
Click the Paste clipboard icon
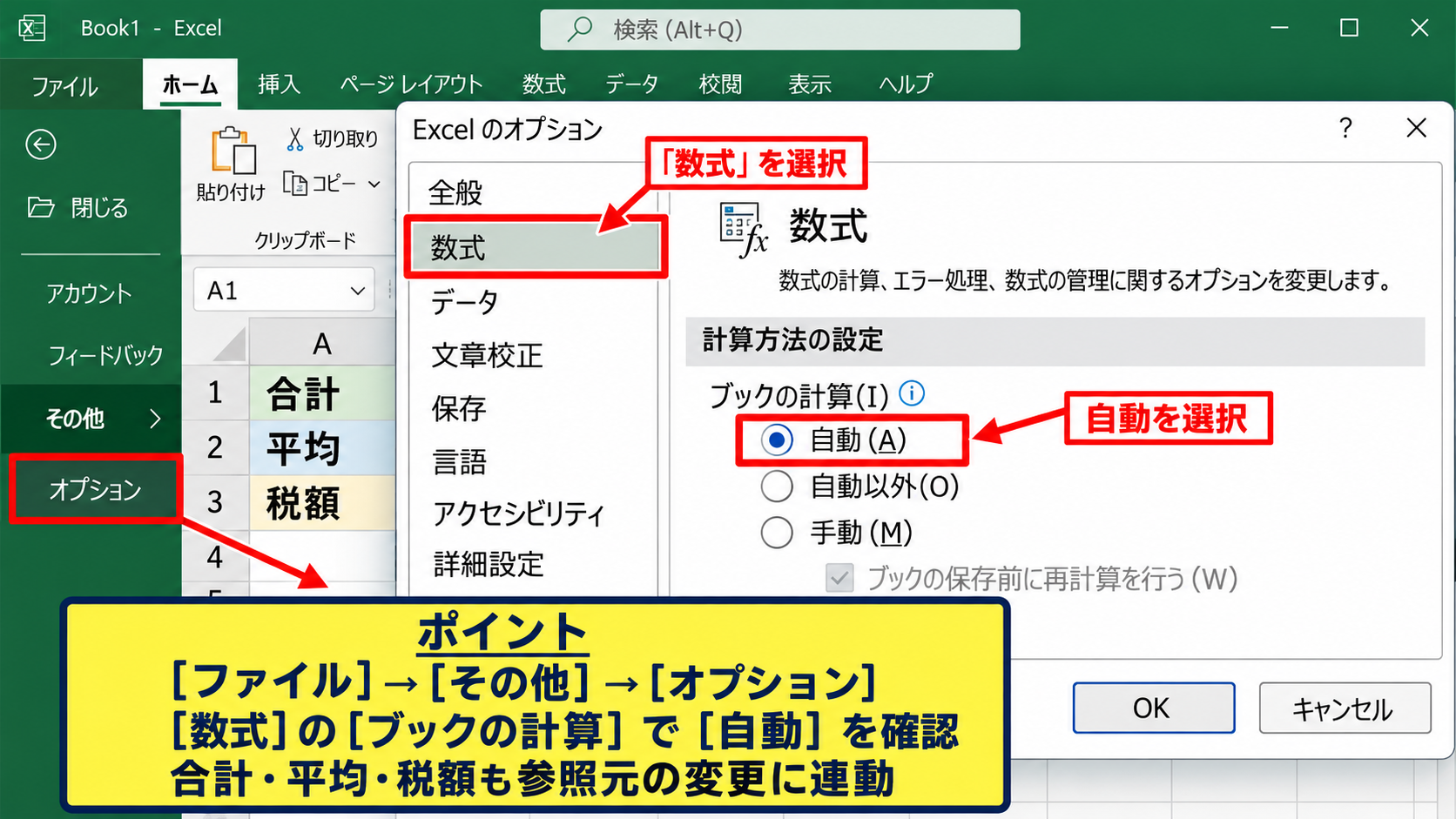[233, 151]
